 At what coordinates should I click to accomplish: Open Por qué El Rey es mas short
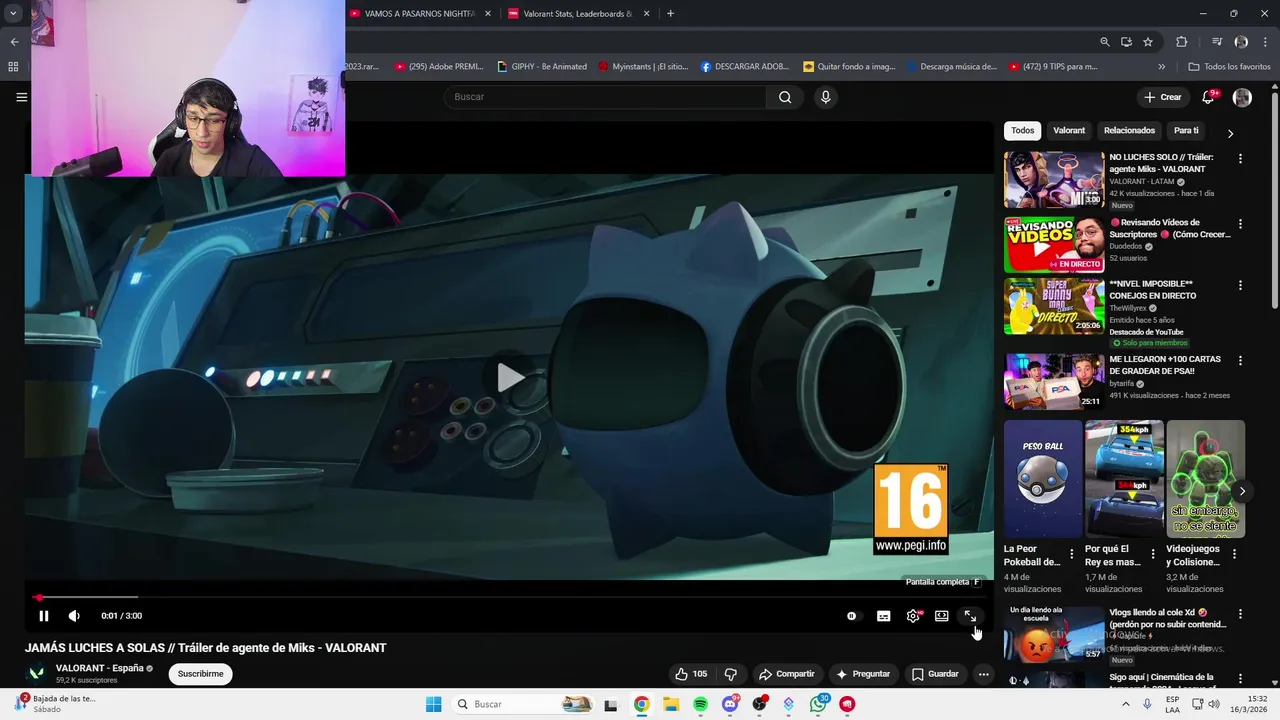coord(1124,479)
